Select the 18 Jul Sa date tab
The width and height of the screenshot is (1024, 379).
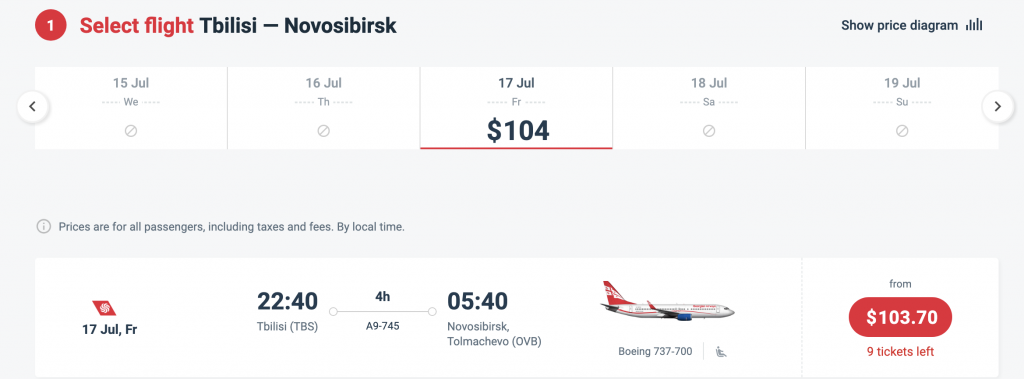pyautogui.click(x=709, y=108)
